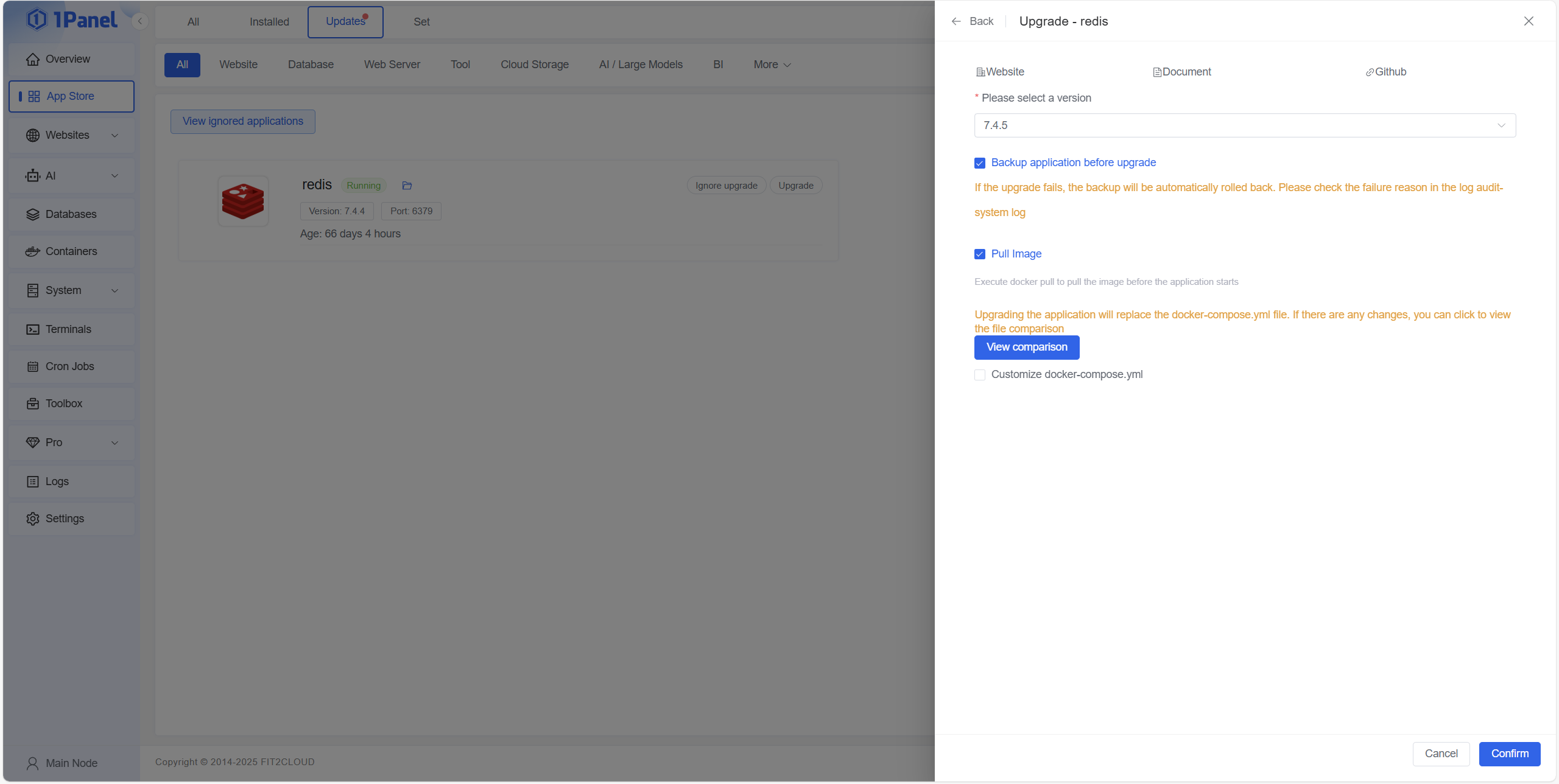Open redis install folder icon
This screenshot has height=784, width=1559.
(x=407, y=186)
